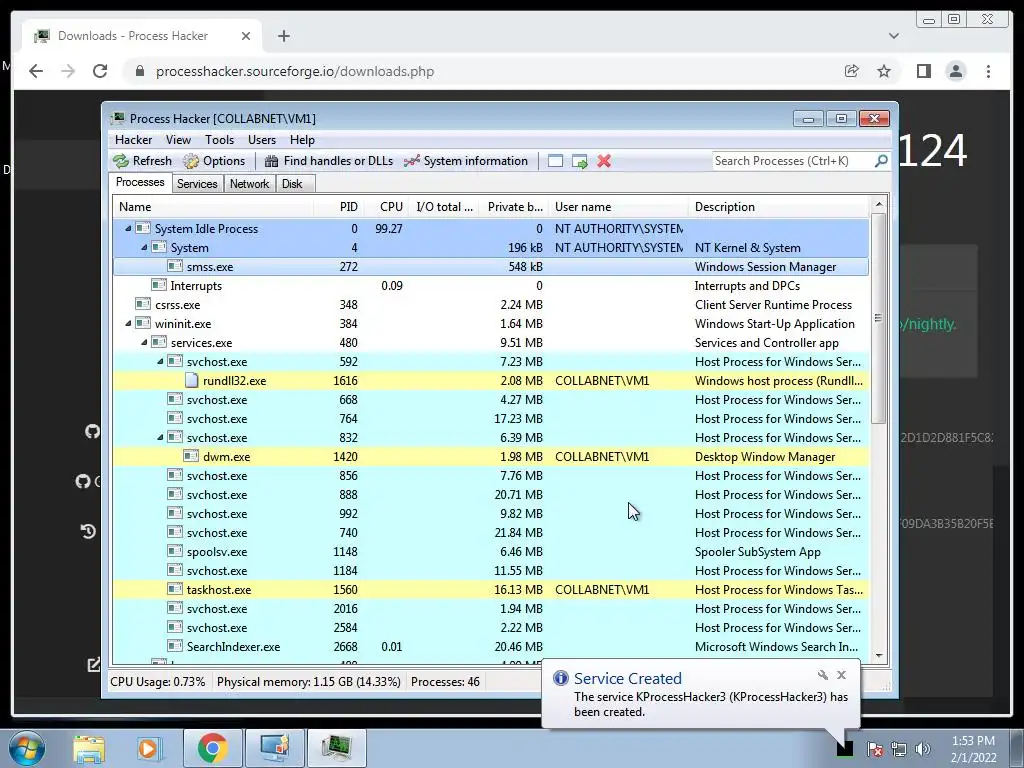Image resolution: width=1024 pixels, height=768 pixels.
Task: Open the Chrome side panel
Action: click(923, 71)
